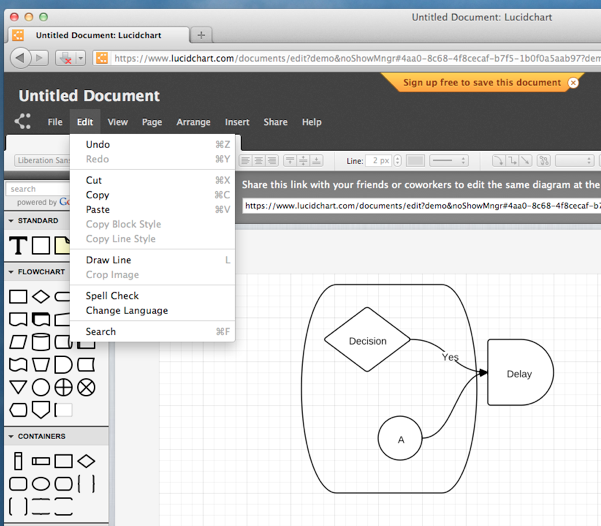This screenshot has width=601, height=526.
Task: Choose Copy from the Edit menu
Action: tap(153, 195)
